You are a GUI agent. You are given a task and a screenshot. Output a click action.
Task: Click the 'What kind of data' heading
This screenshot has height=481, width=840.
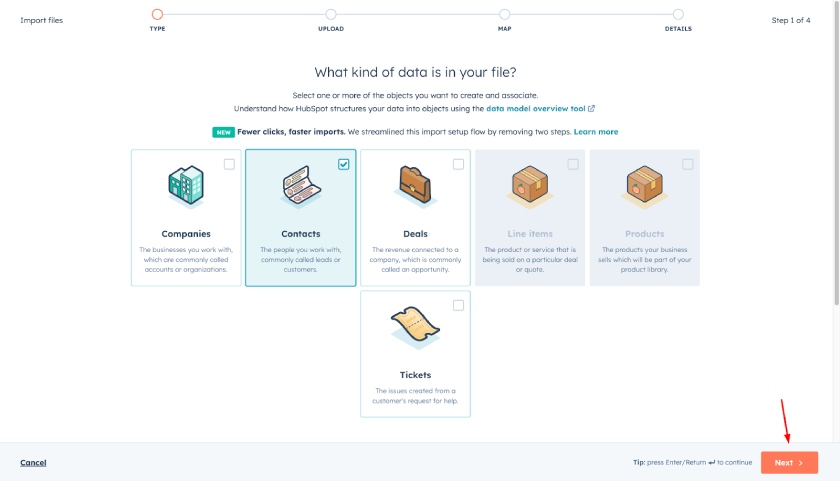point(415,72)
